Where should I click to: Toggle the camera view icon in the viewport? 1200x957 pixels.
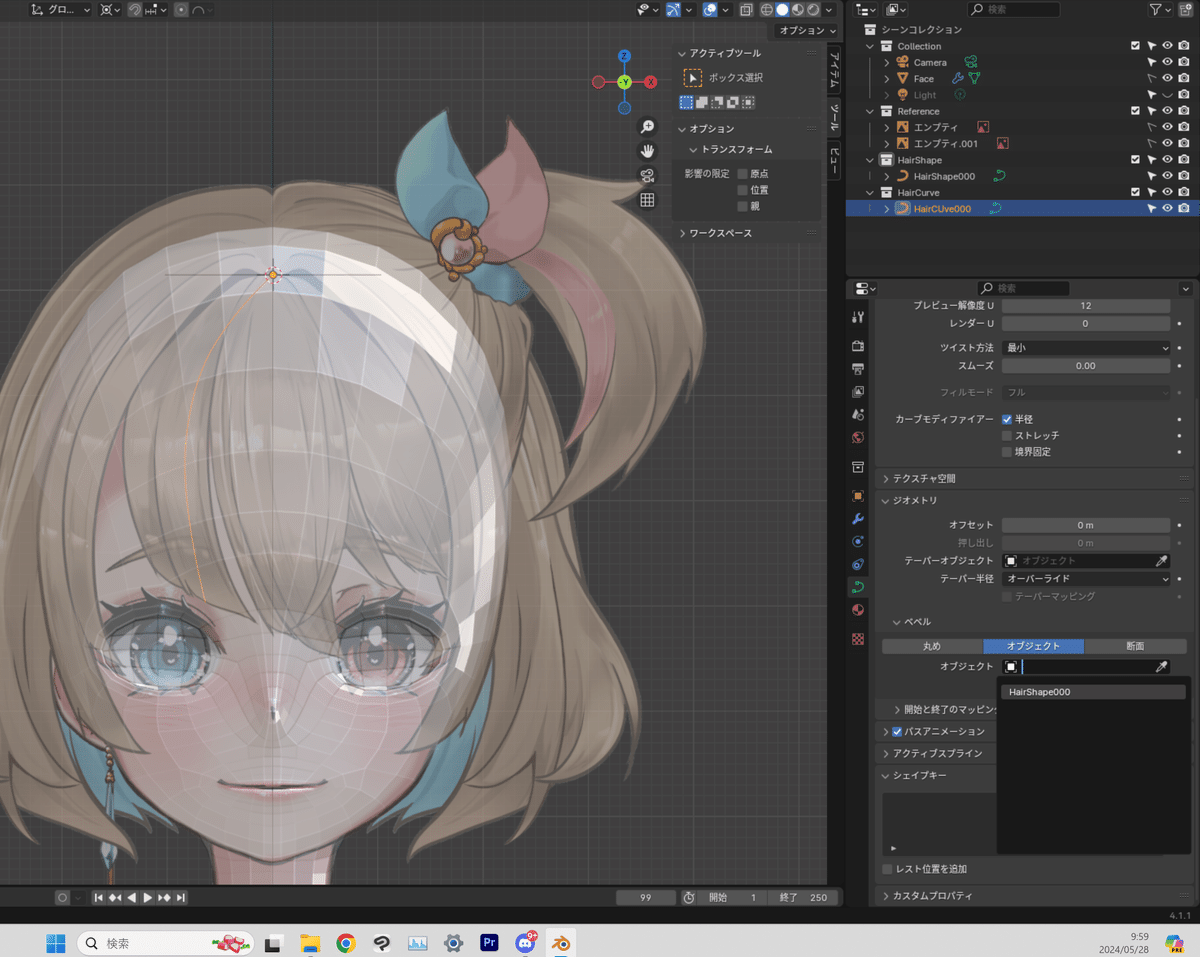pyautogui.click(x=647, y=175)
